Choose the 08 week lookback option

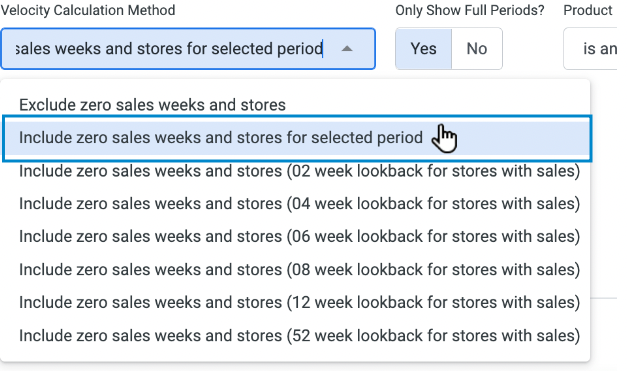point(295,269)
